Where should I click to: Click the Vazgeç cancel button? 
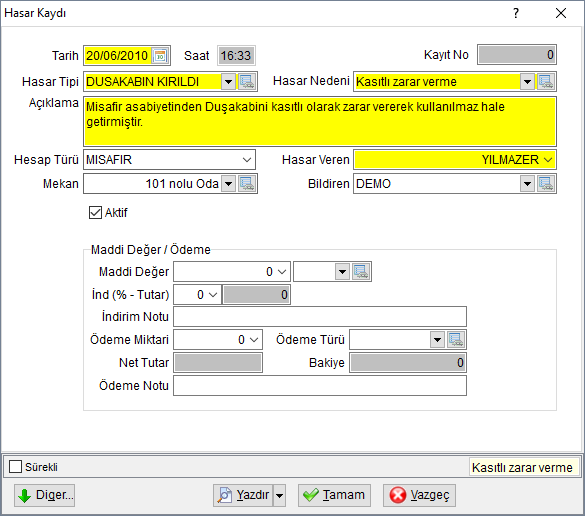coord(419,495)
